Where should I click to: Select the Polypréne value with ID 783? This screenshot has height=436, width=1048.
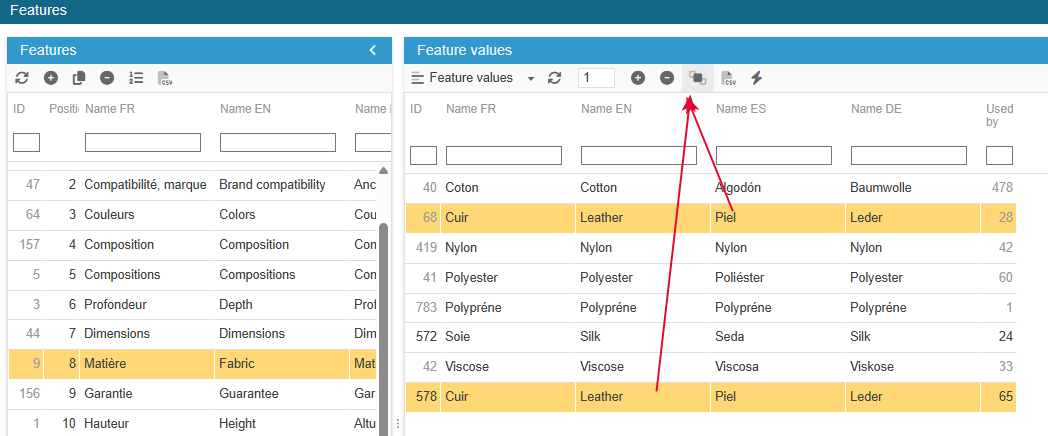(x=710, y=308)
